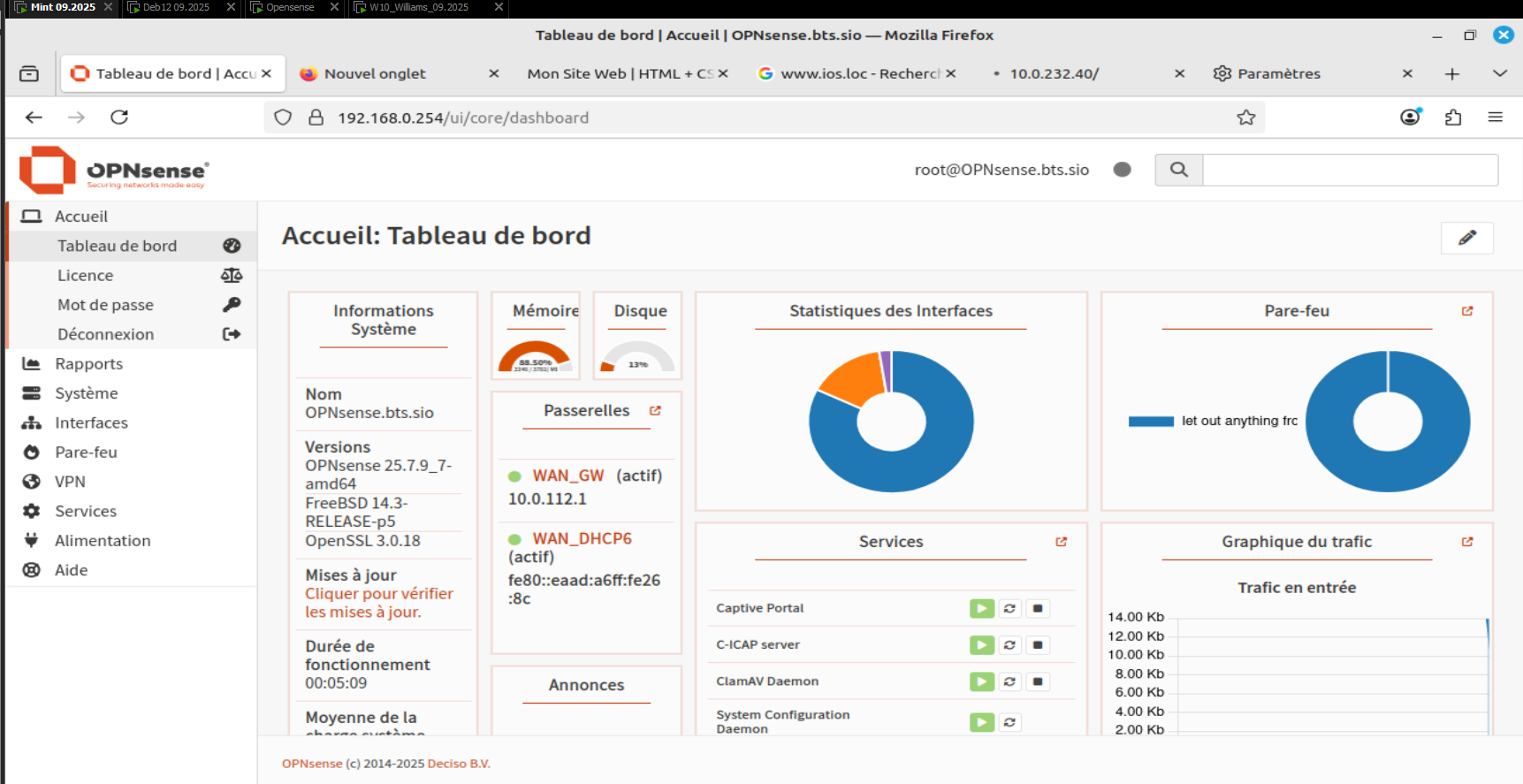The width and height of the screenshot is (1523, 784).
Task: Open the OPNsense footer link
Action: tap(312, 764)
